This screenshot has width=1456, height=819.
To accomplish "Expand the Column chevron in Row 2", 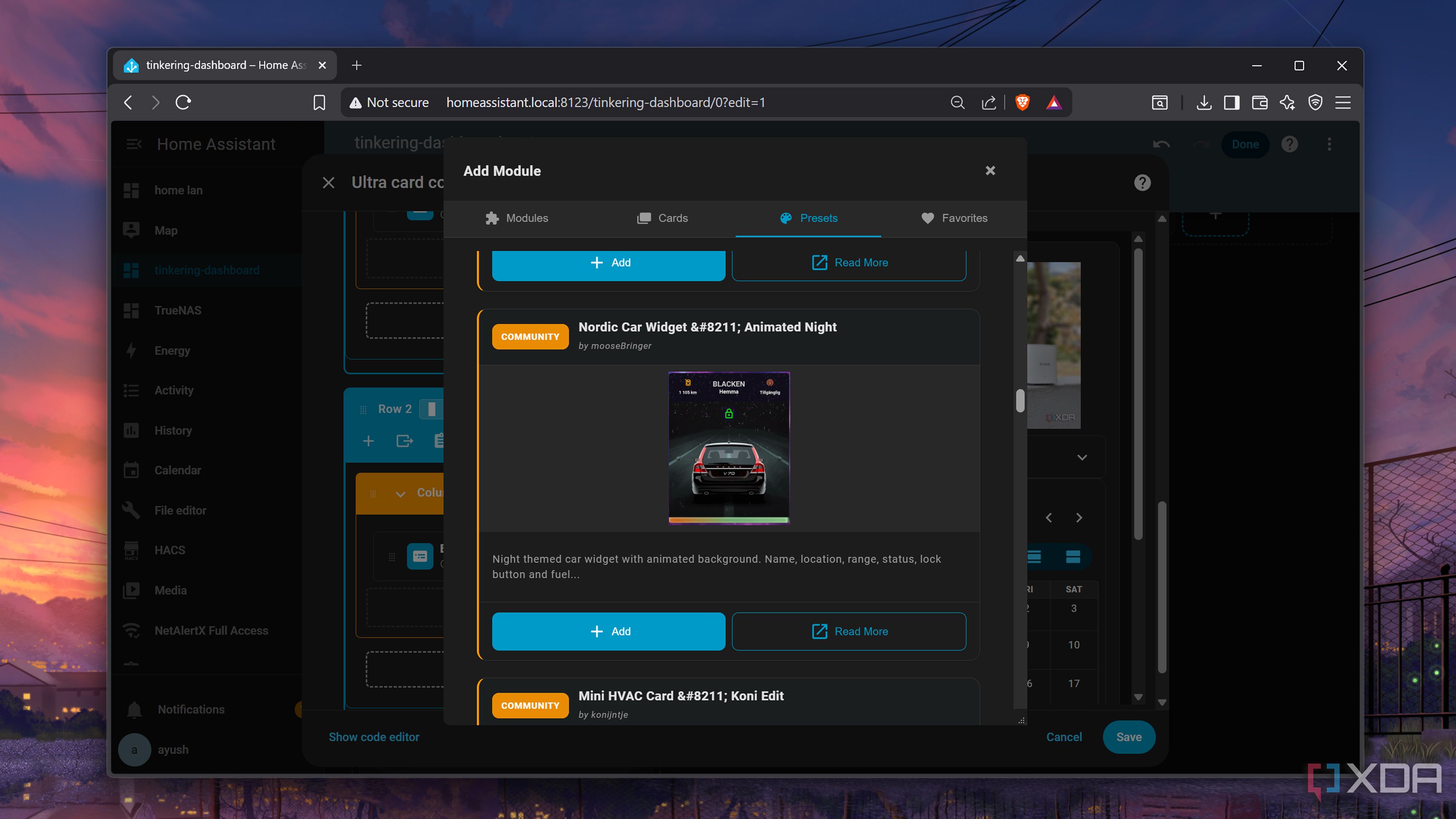I will pyautogui.click(x=401, y=493).
